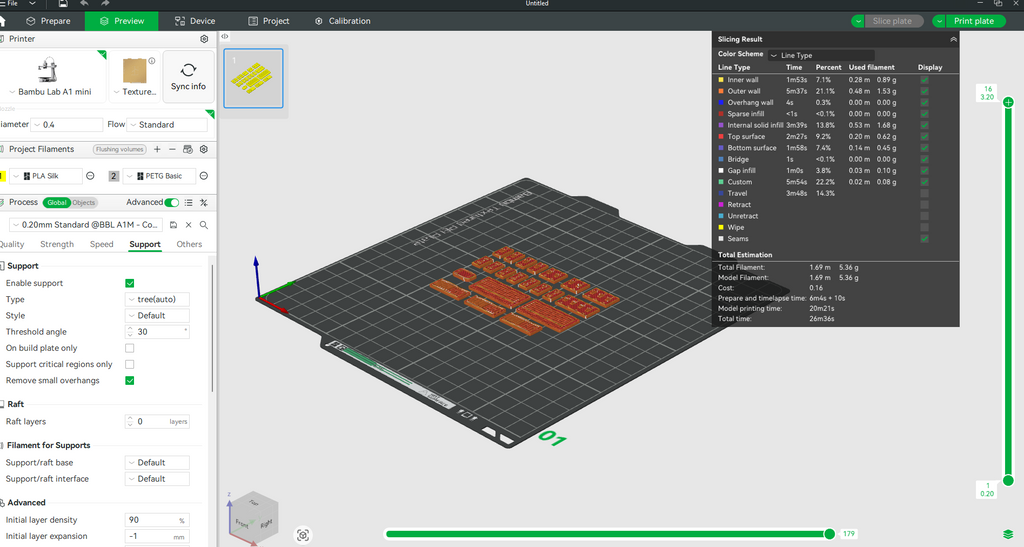The image size is (1024, 547).
Task: Open the layers icon at bottom right
Action: (1008, 534)
